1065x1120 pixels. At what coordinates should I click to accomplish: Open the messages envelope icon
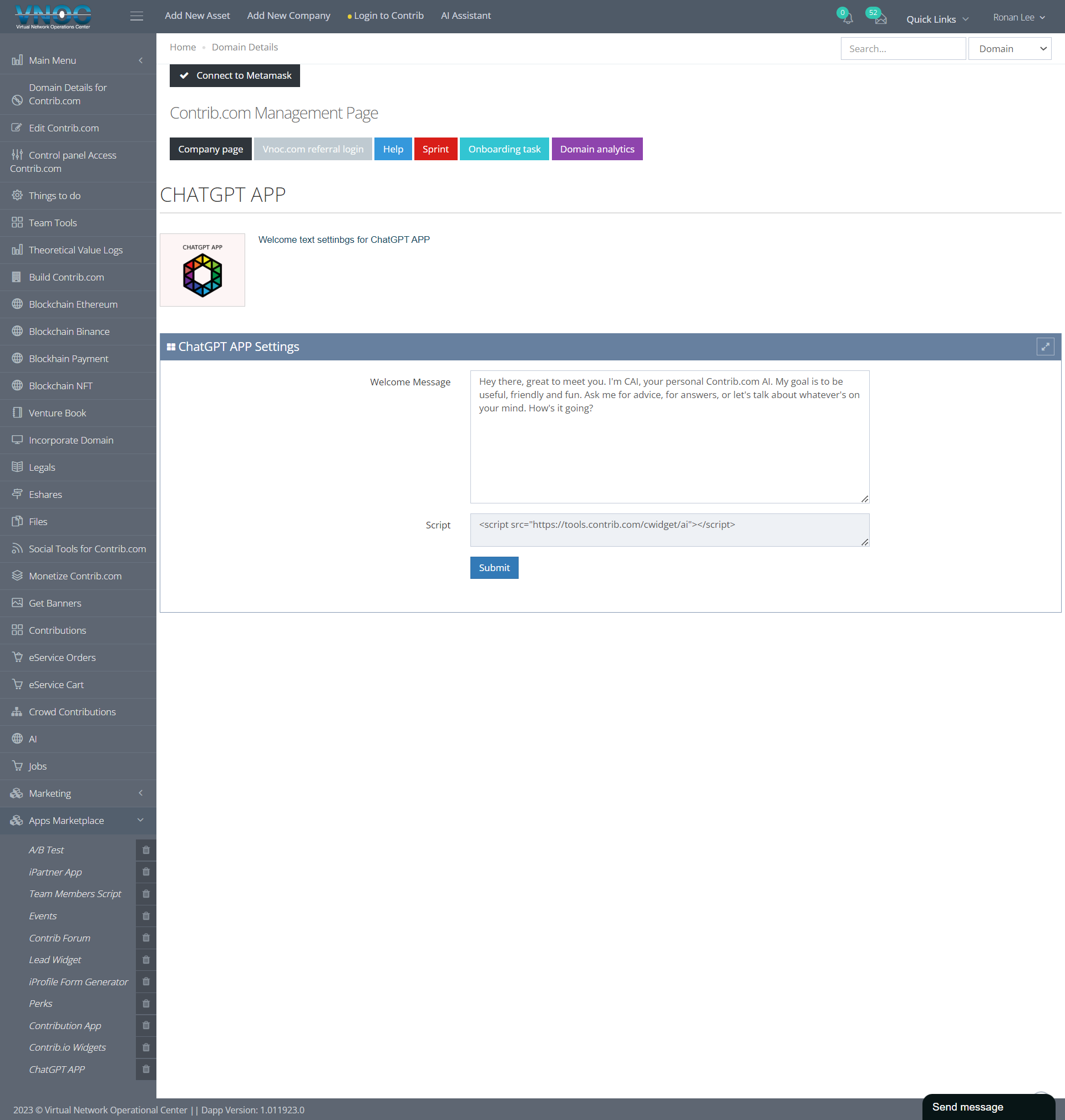pos(880,18)
